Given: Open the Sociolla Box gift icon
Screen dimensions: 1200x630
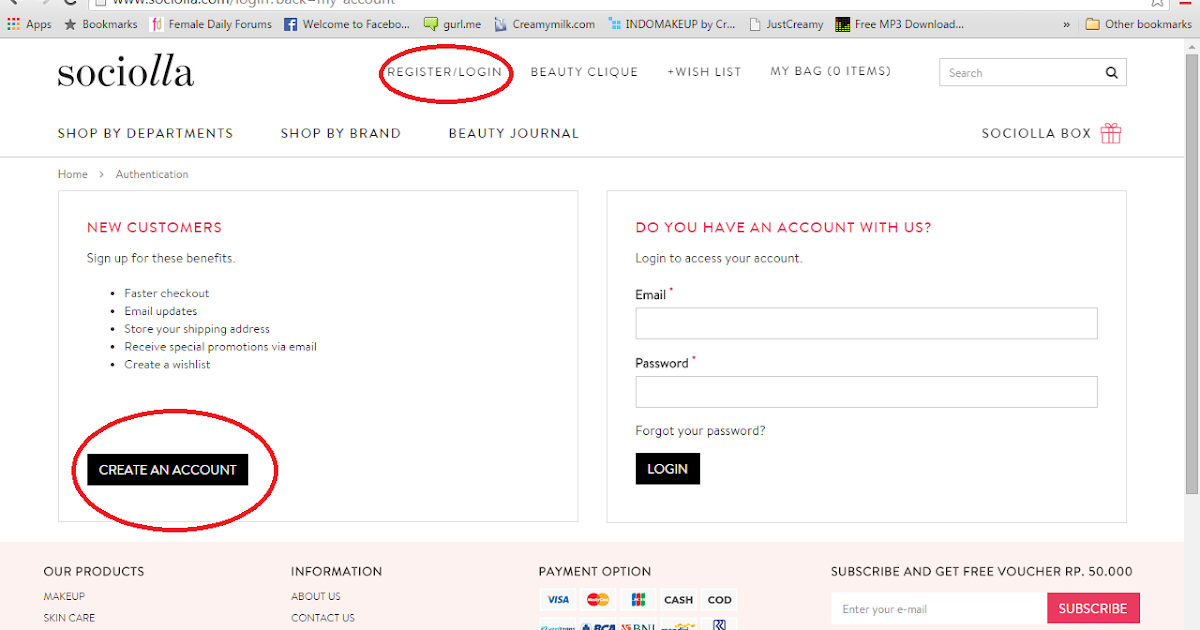Looking at the screenshot, I should tap(1111, 133).
